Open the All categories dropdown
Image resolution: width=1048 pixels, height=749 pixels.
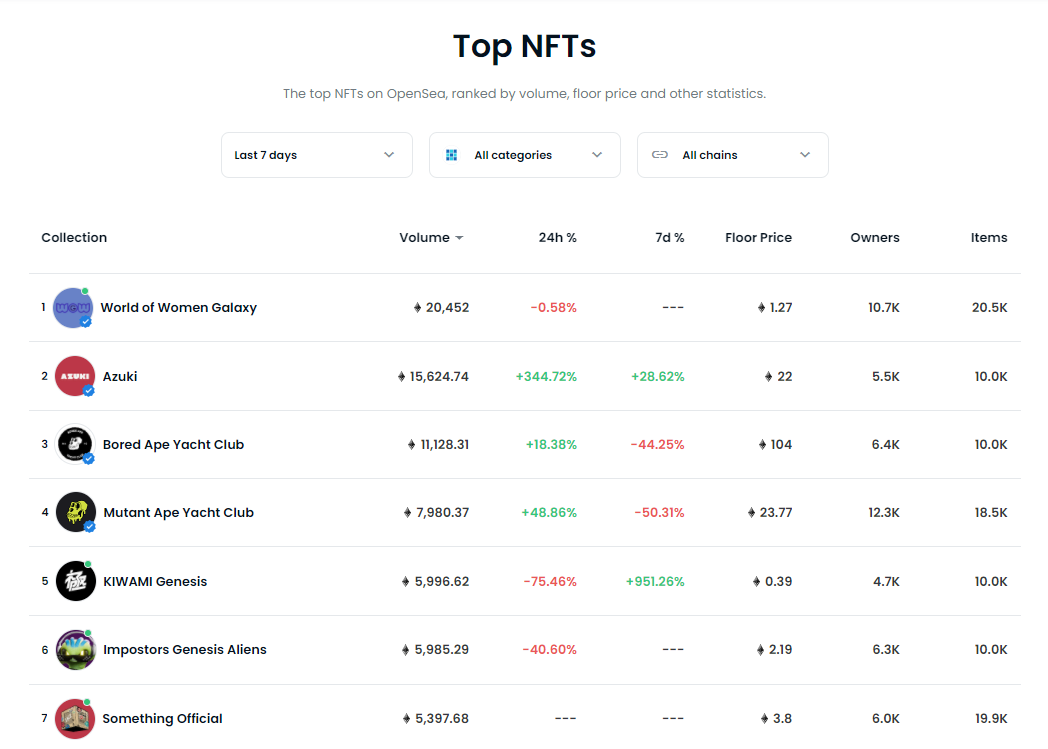(525, 155)
